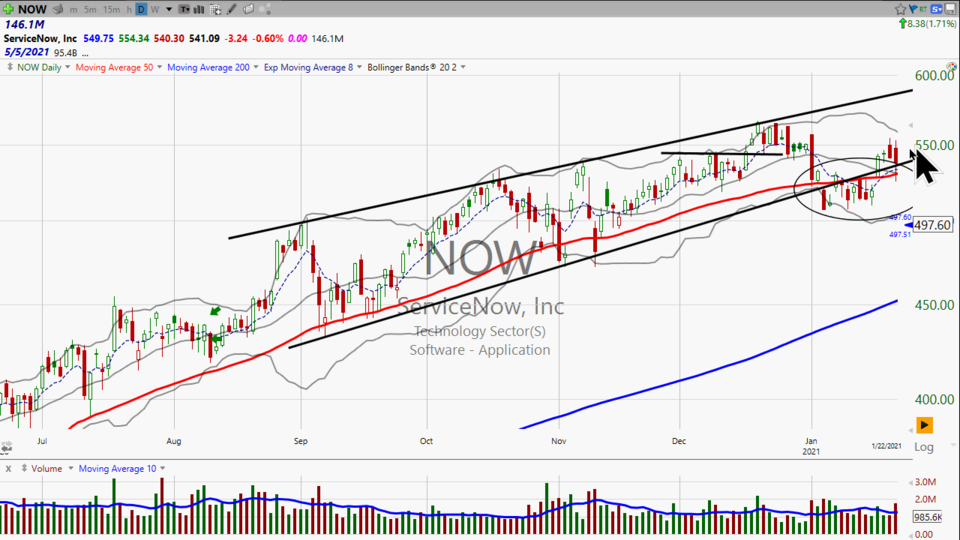This screenshot has width=960, height=540.
Task: Select the Daily 'D' timeframe button
Action: click(x=141, y=9)
